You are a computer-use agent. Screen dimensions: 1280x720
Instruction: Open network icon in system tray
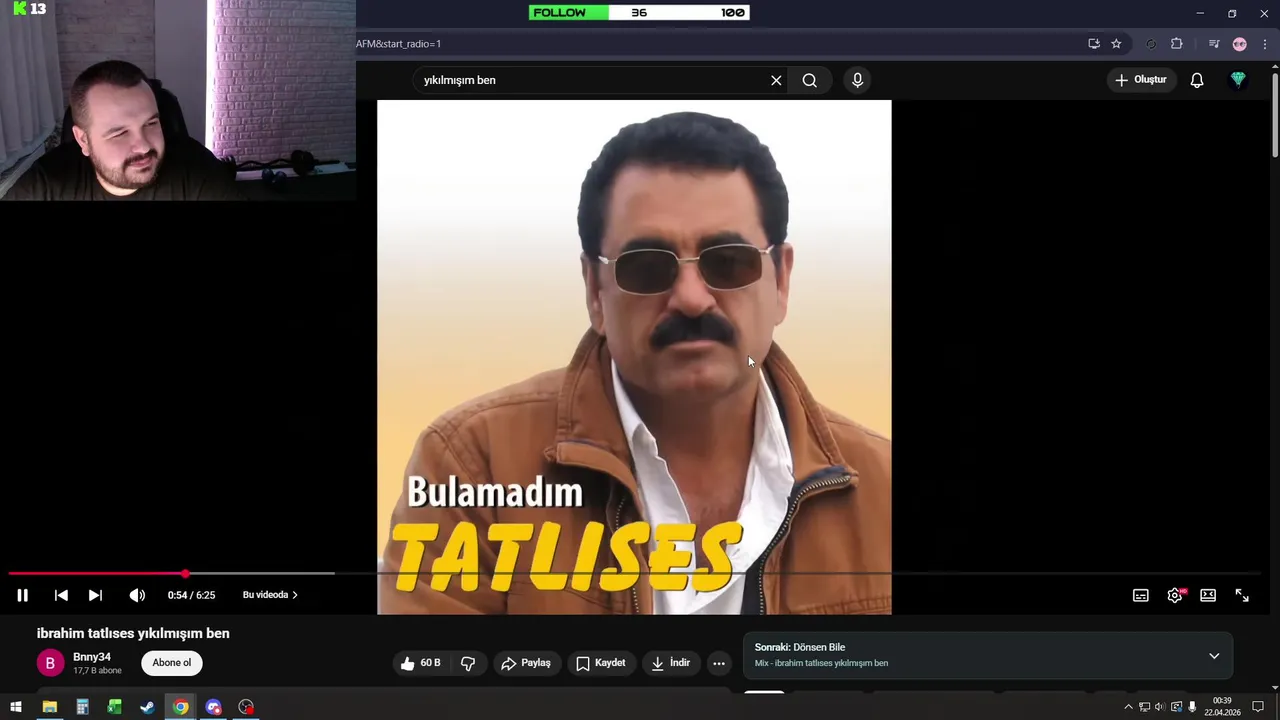pos(1144,707)
